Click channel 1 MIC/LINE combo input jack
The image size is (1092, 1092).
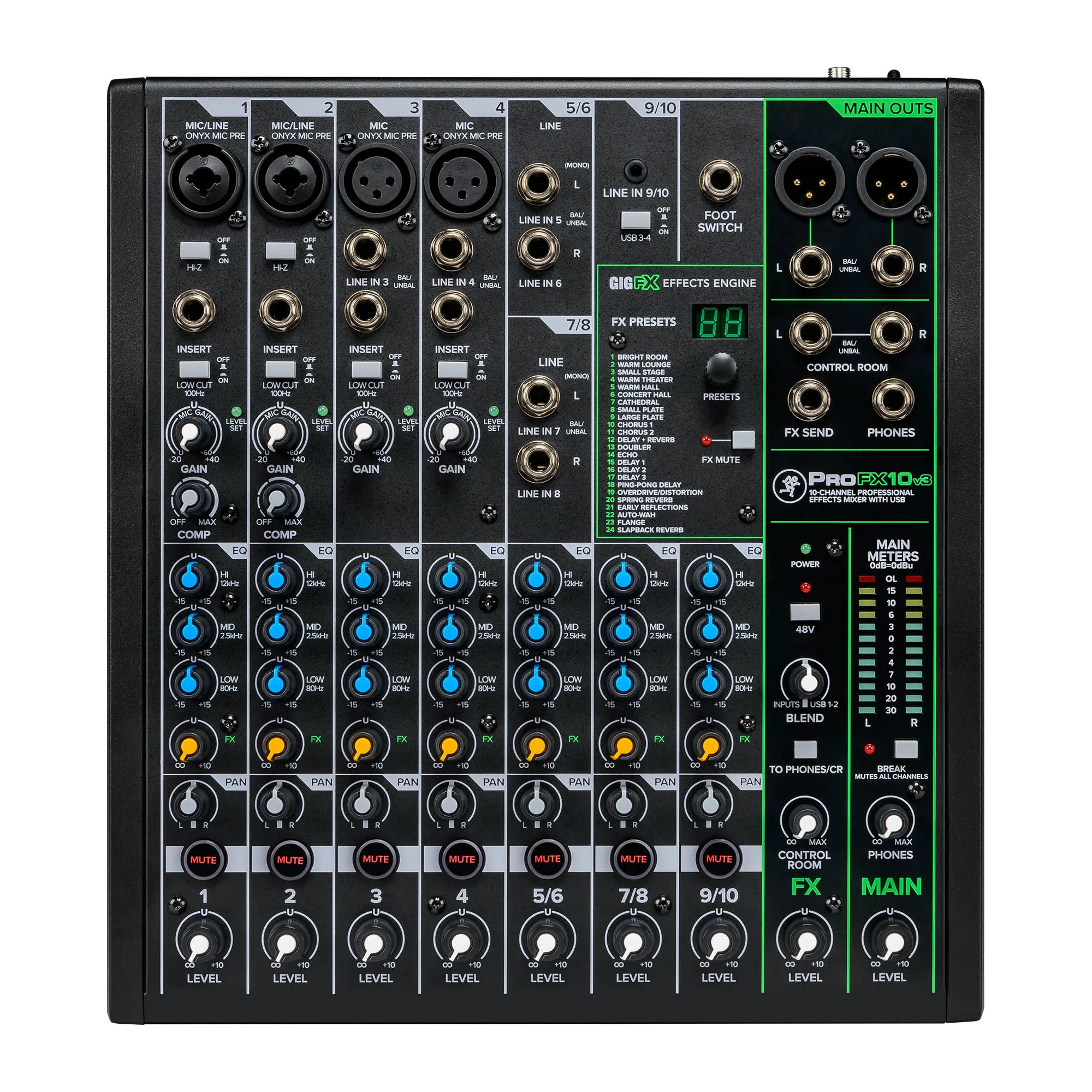(x=206, y=180)
